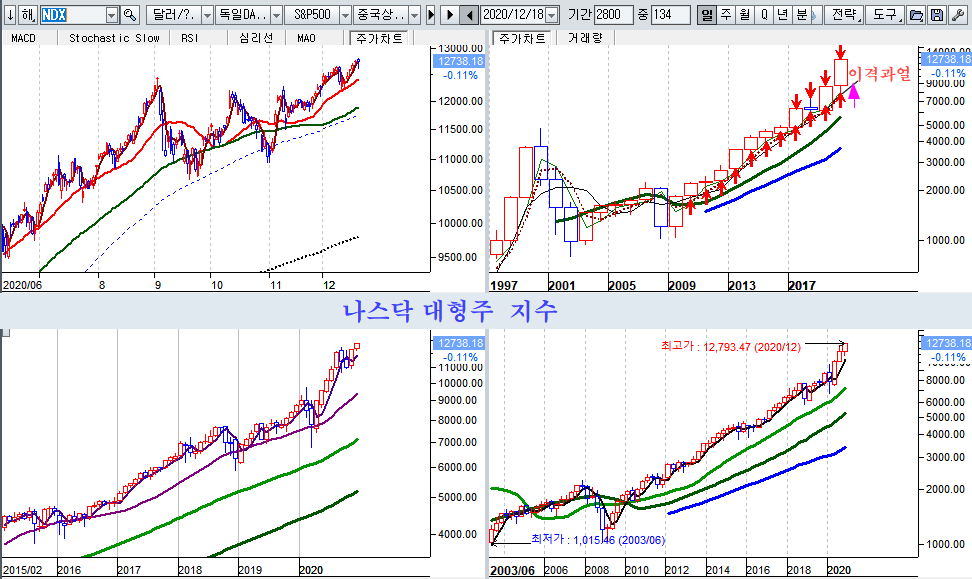Image resolution: width=972 pixels, height=579 pixels.
Task: Expand the 달러/?. dropdown arrow
Action: [x=207, y=15]
